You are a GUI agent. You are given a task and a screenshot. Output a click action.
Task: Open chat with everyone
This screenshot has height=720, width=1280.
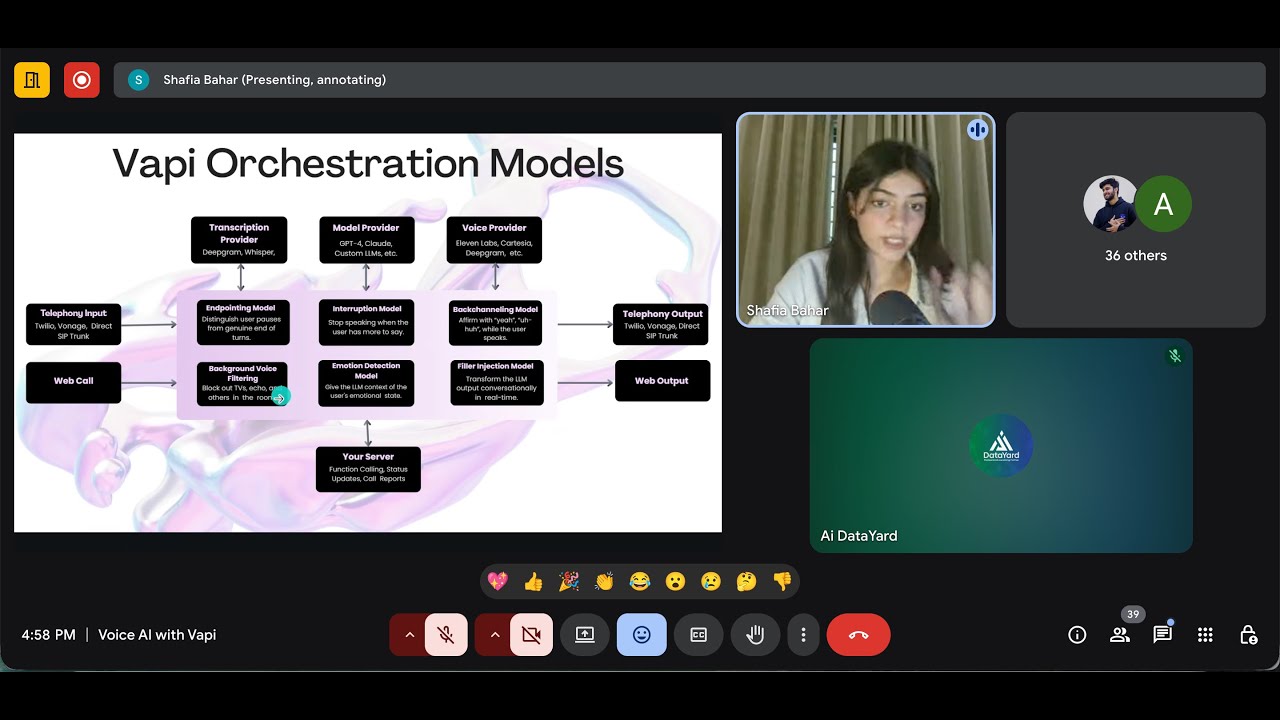point(1162,635)
